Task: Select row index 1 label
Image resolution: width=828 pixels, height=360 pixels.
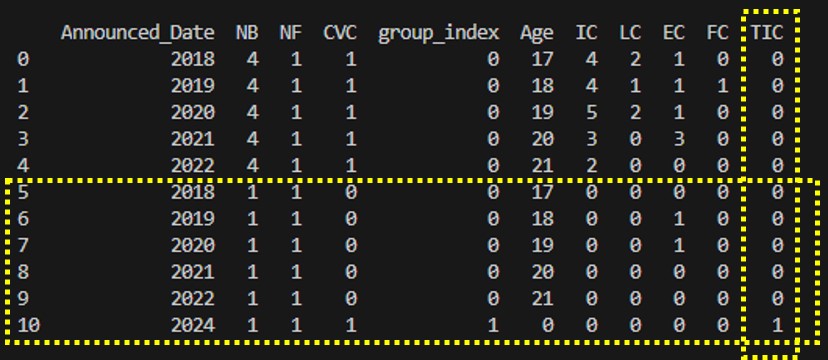Action: coord(23,86)
